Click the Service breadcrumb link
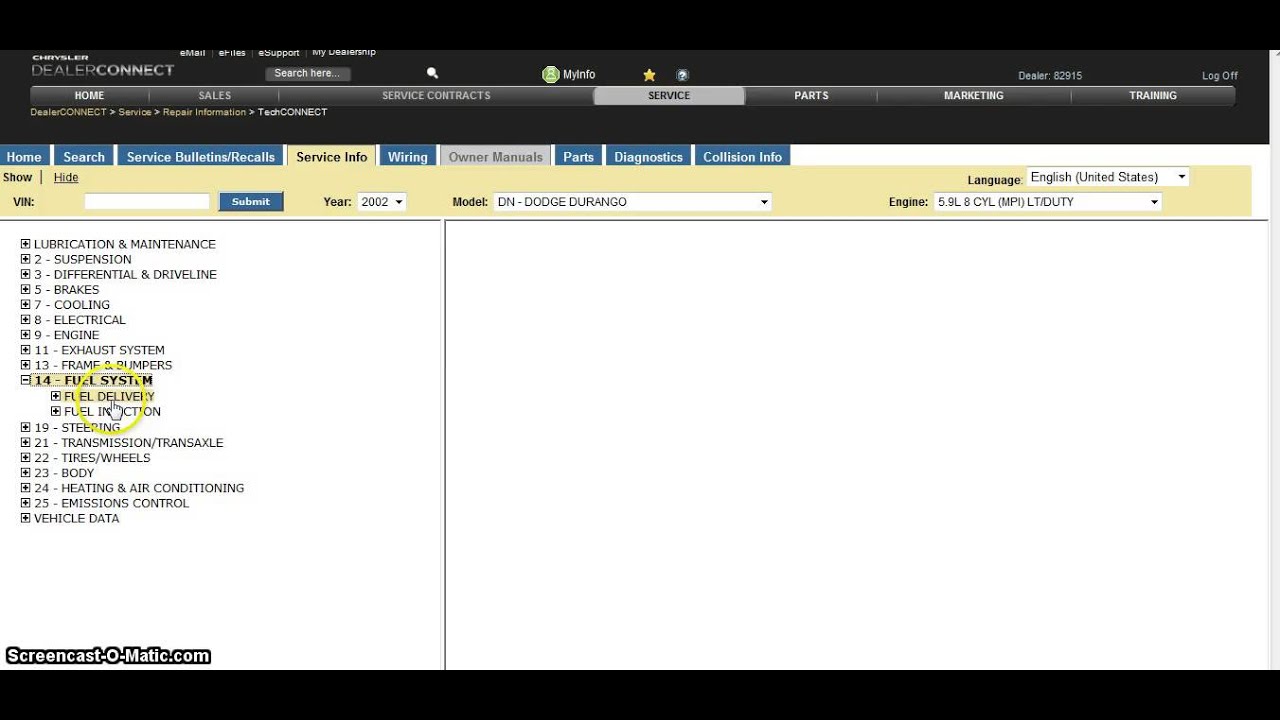The image size is (1280, 720). click(x=135, y=112)
